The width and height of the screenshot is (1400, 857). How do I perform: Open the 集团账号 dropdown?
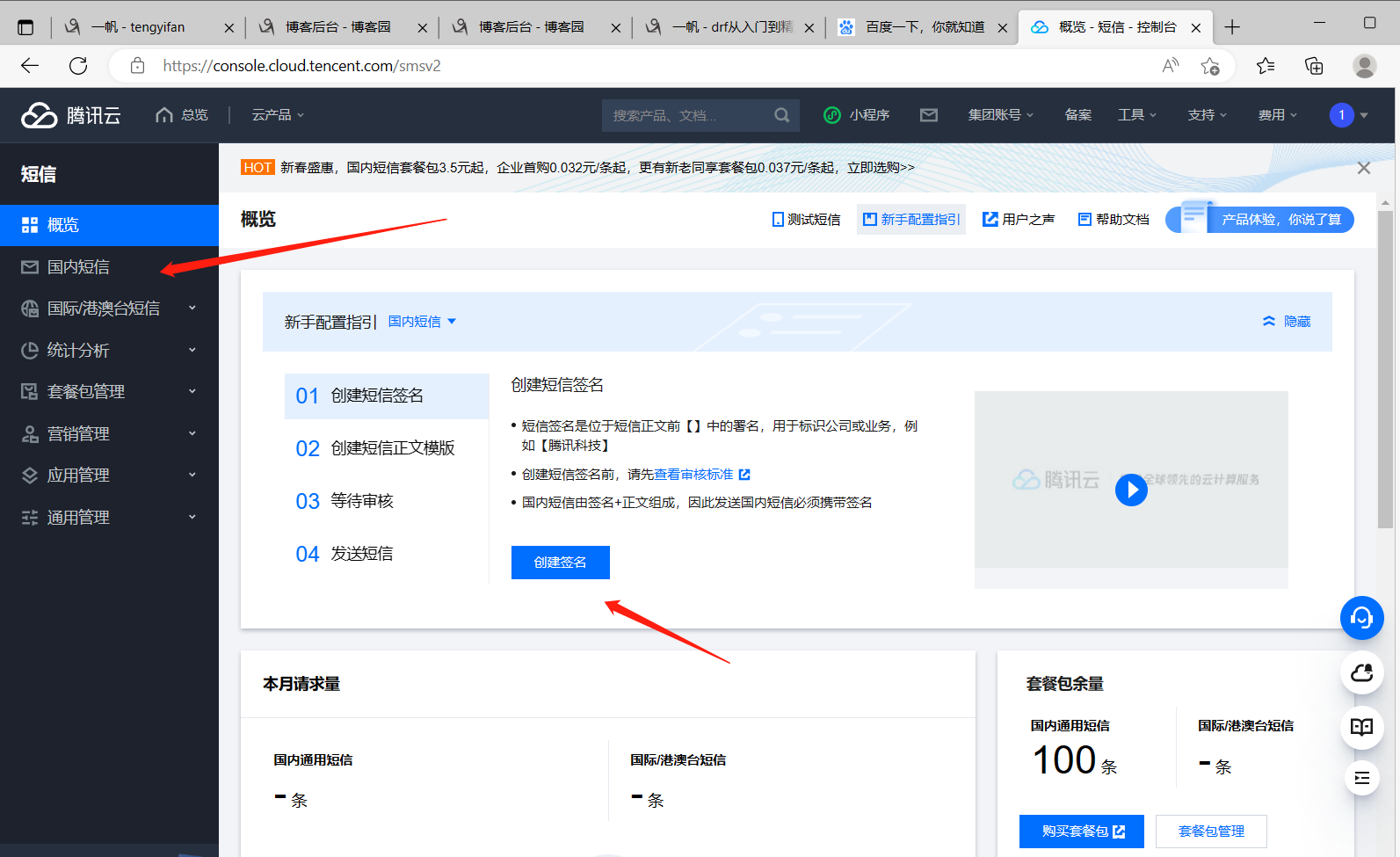tap(1001, 115)
